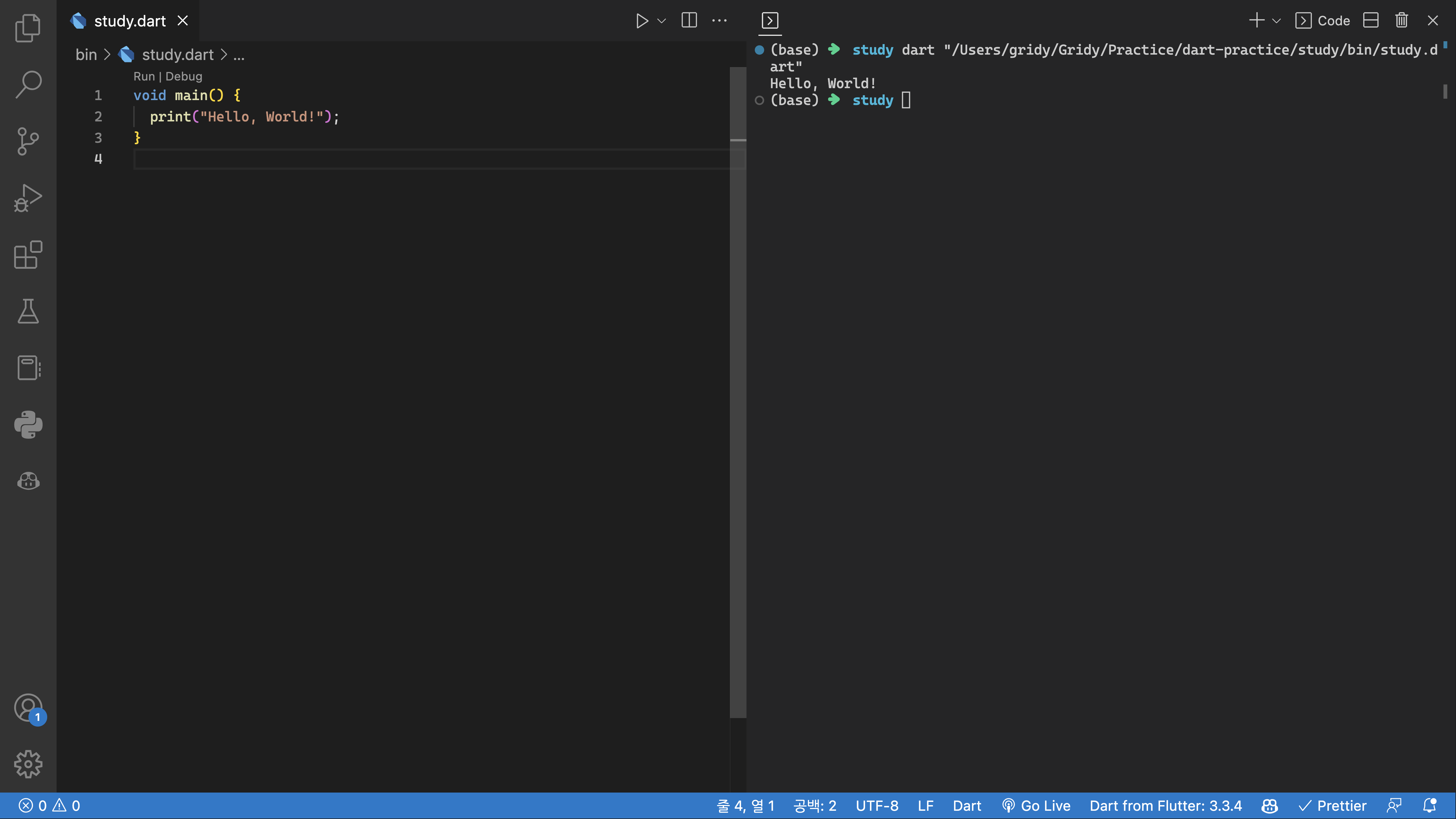Open the Source Control view
The width and height of the screenshot is (1456, 819).
pos(28,141)
